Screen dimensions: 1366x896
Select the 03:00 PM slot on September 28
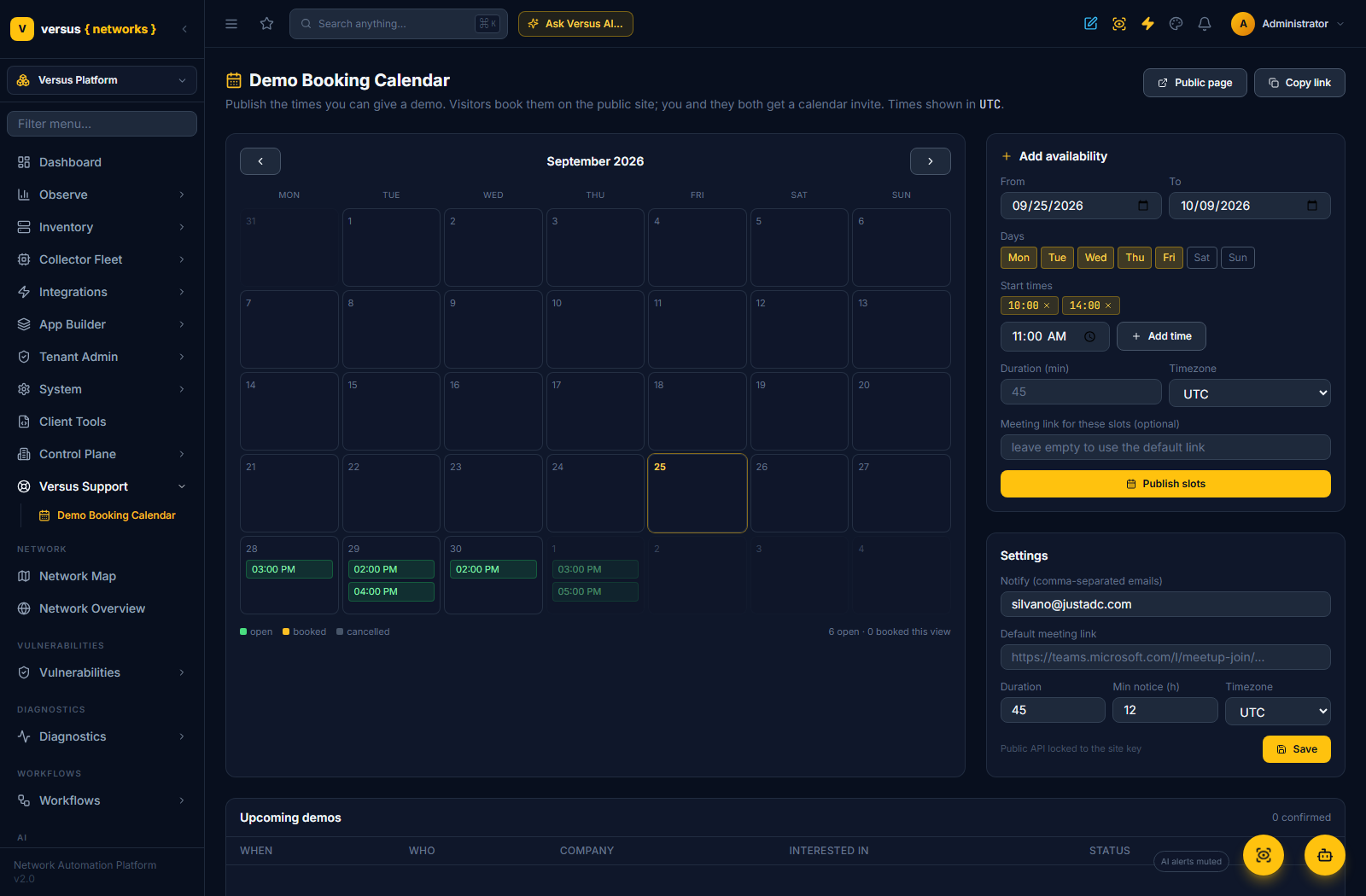point(289,569)
